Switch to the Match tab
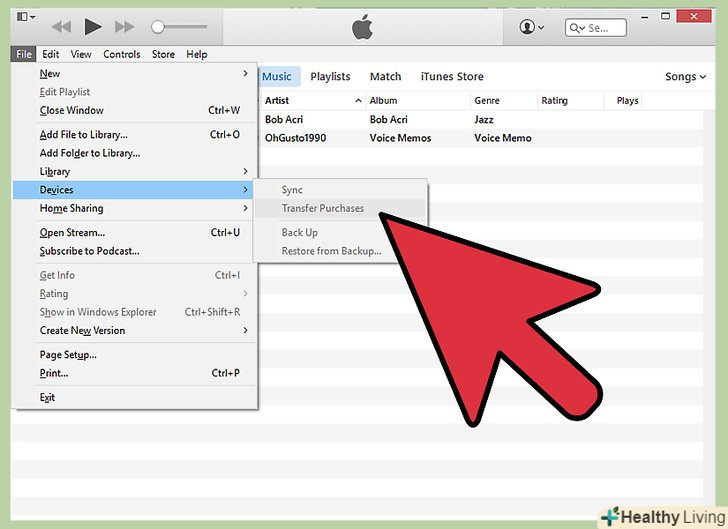The width and height of the screenshot is (728, 529). pos(385,77)
